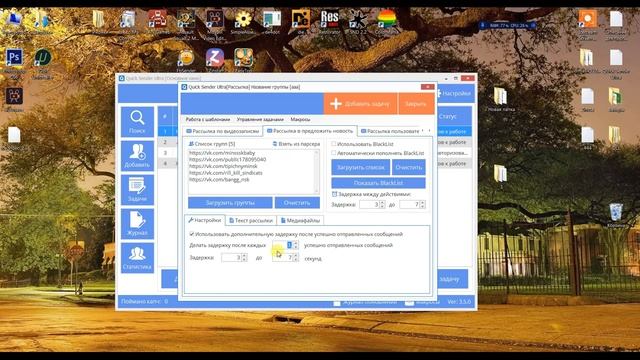Open the Текст рассылки sub-tab
Screen dimensions: 640x360
pyautogui.click(x=251, y=220)
